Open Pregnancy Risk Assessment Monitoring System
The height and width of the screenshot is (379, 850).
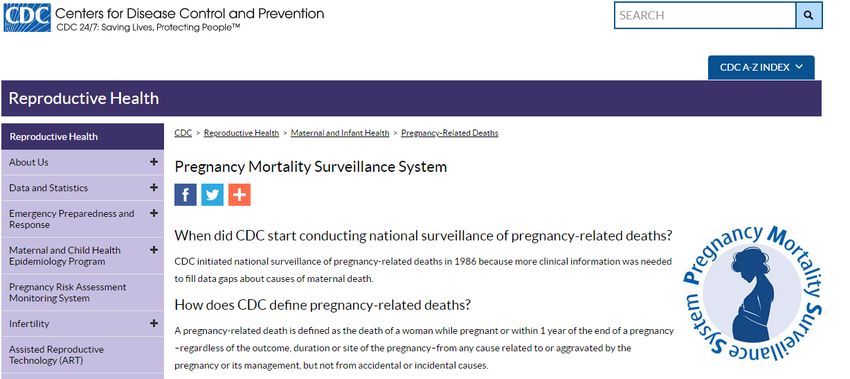point(82,292)
